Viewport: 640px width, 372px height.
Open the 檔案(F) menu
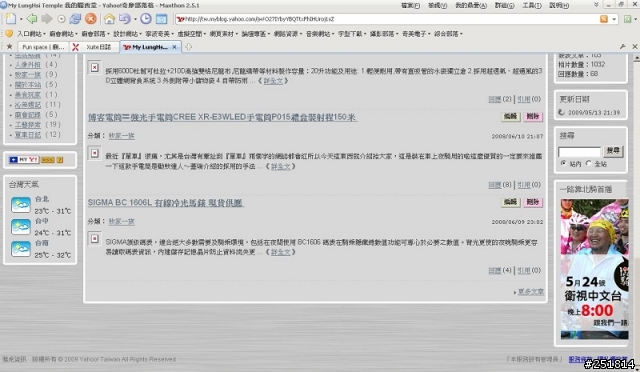410,5
